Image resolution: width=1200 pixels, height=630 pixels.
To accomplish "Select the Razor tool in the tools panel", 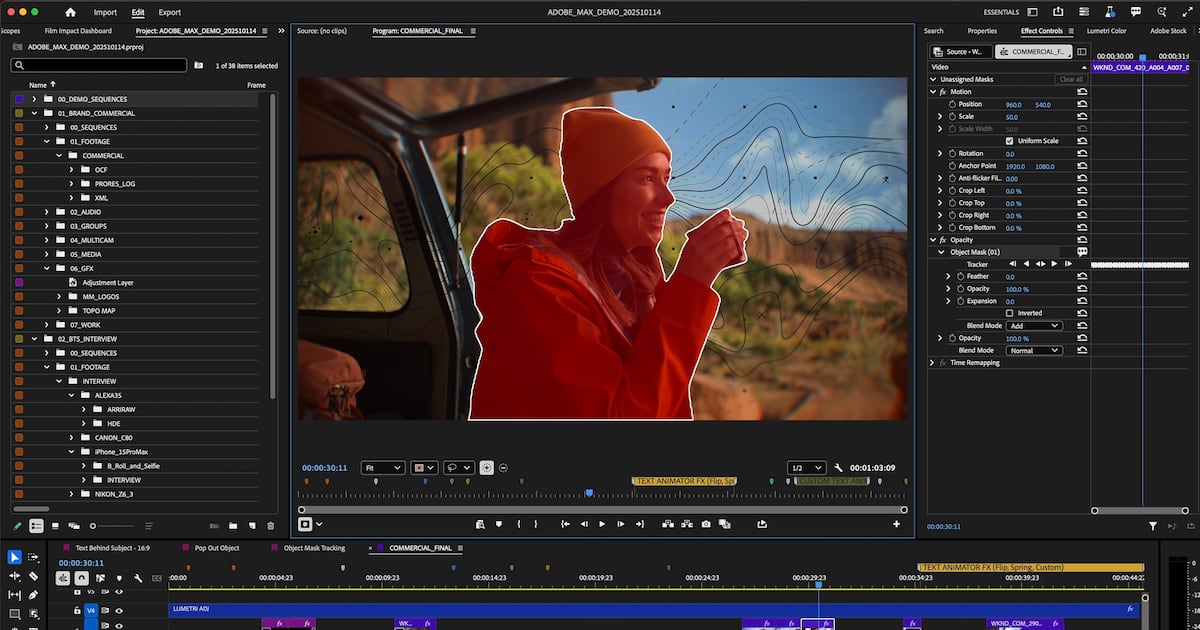I will [x=33, y=576].
